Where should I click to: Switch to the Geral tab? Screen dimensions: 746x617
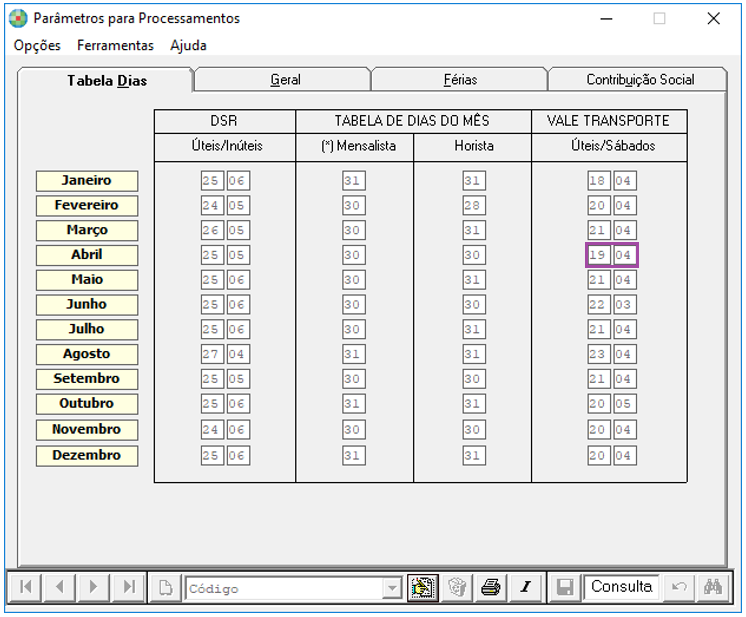[285, 79]
